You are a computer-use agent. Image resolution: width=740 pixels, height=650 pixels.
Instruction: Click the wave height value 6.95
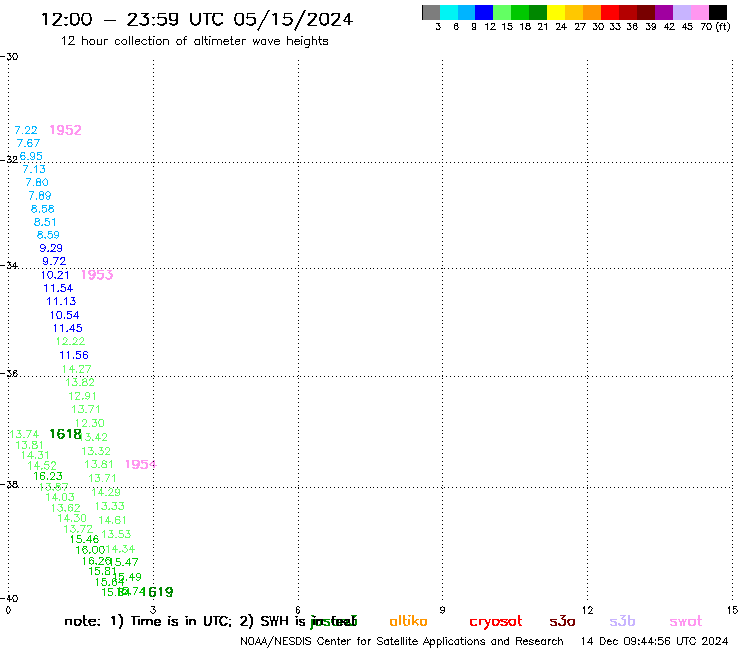pyautogui.click(x=31, y=156)
